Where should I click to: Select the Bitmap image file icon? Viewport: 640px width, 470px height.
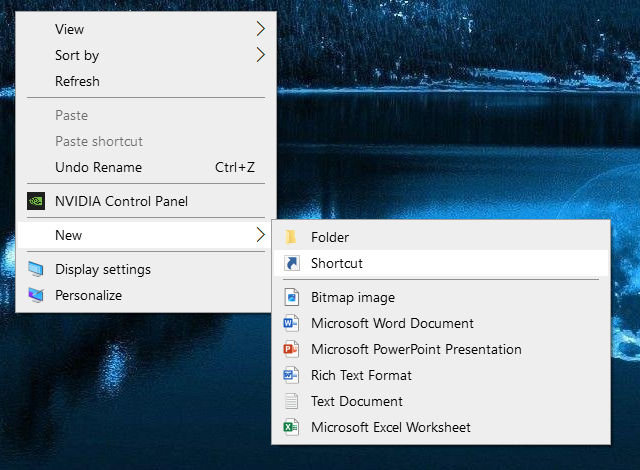pos(291,297)
